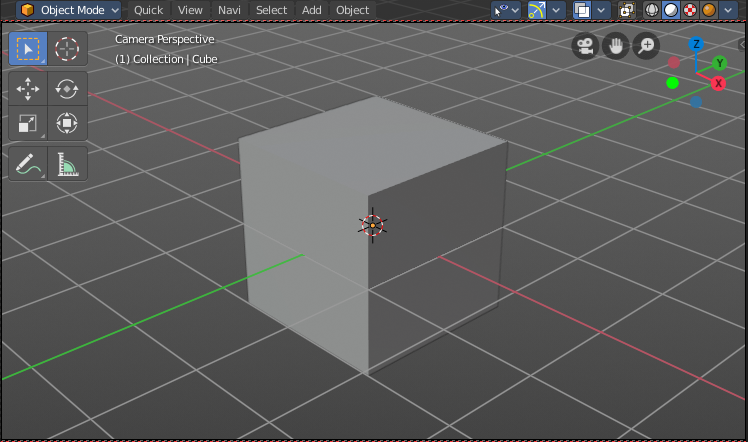Switch to wireframe shading
748x442 pixels.
(652, 10)
